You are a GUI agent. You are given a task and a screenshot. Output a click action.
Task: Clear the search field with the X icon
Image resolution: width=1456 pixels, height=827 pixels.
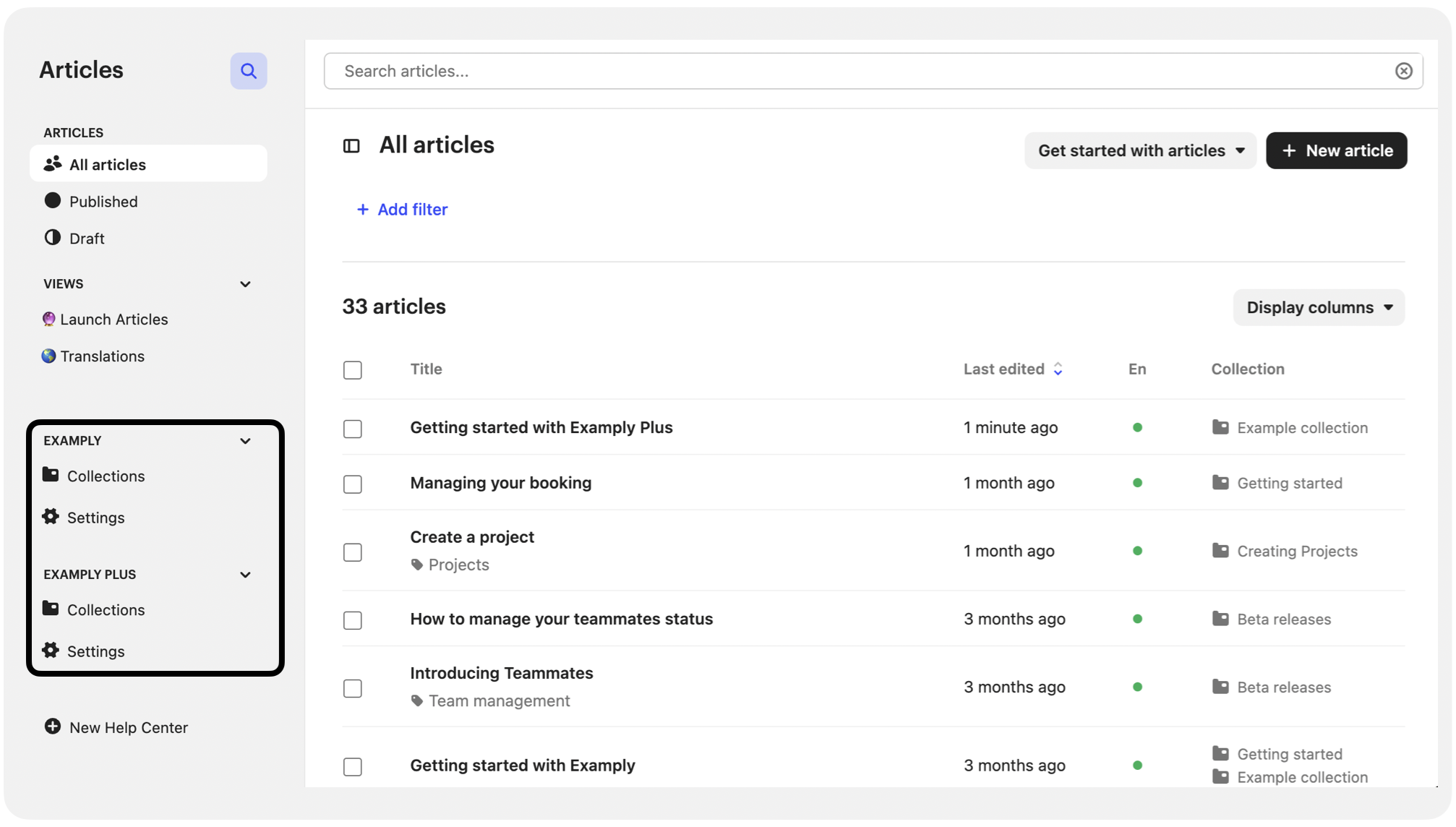click(x=1403, y=71)
